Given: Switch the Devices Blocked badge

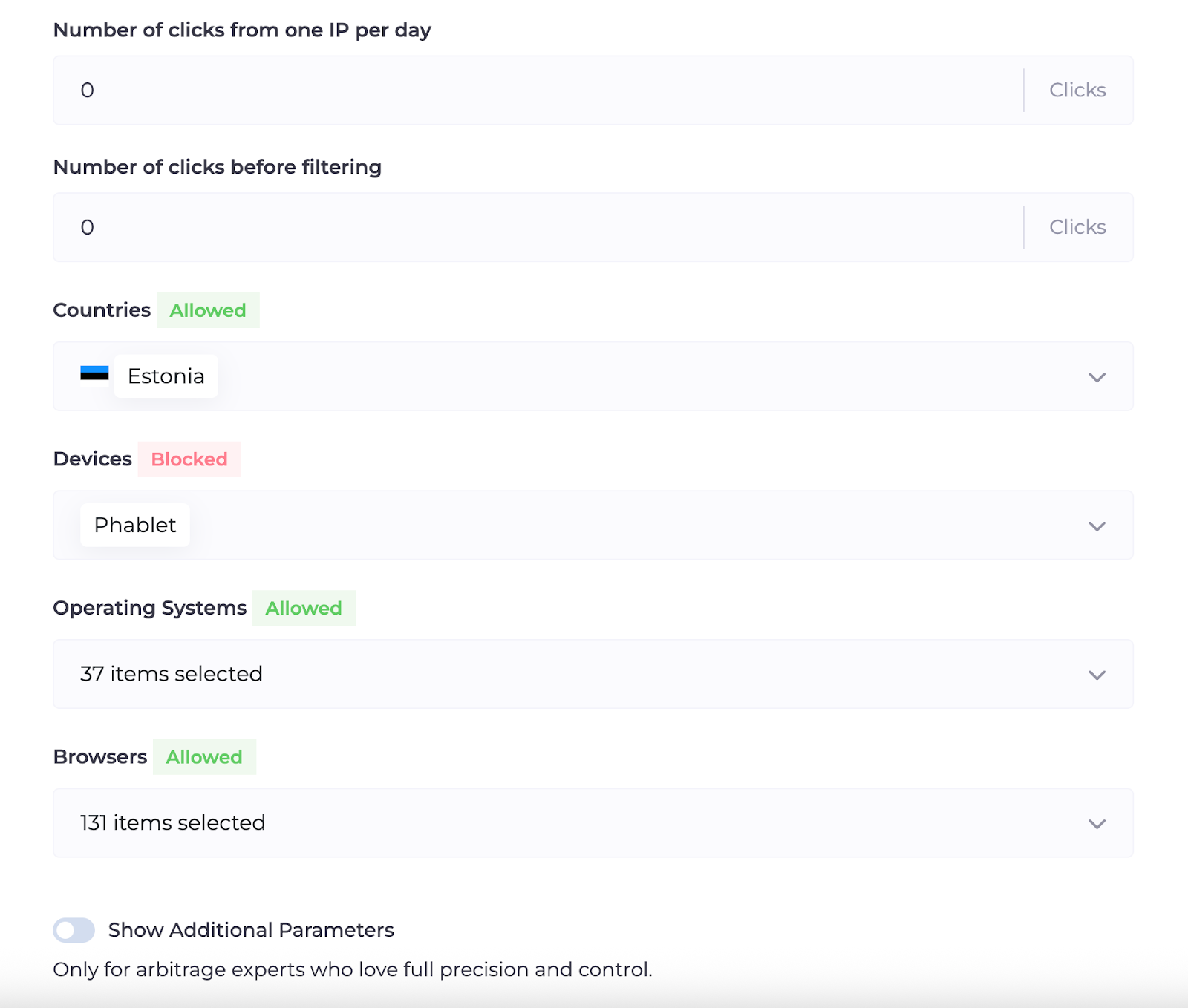Looking at the screenshot, I should point(189,459).
